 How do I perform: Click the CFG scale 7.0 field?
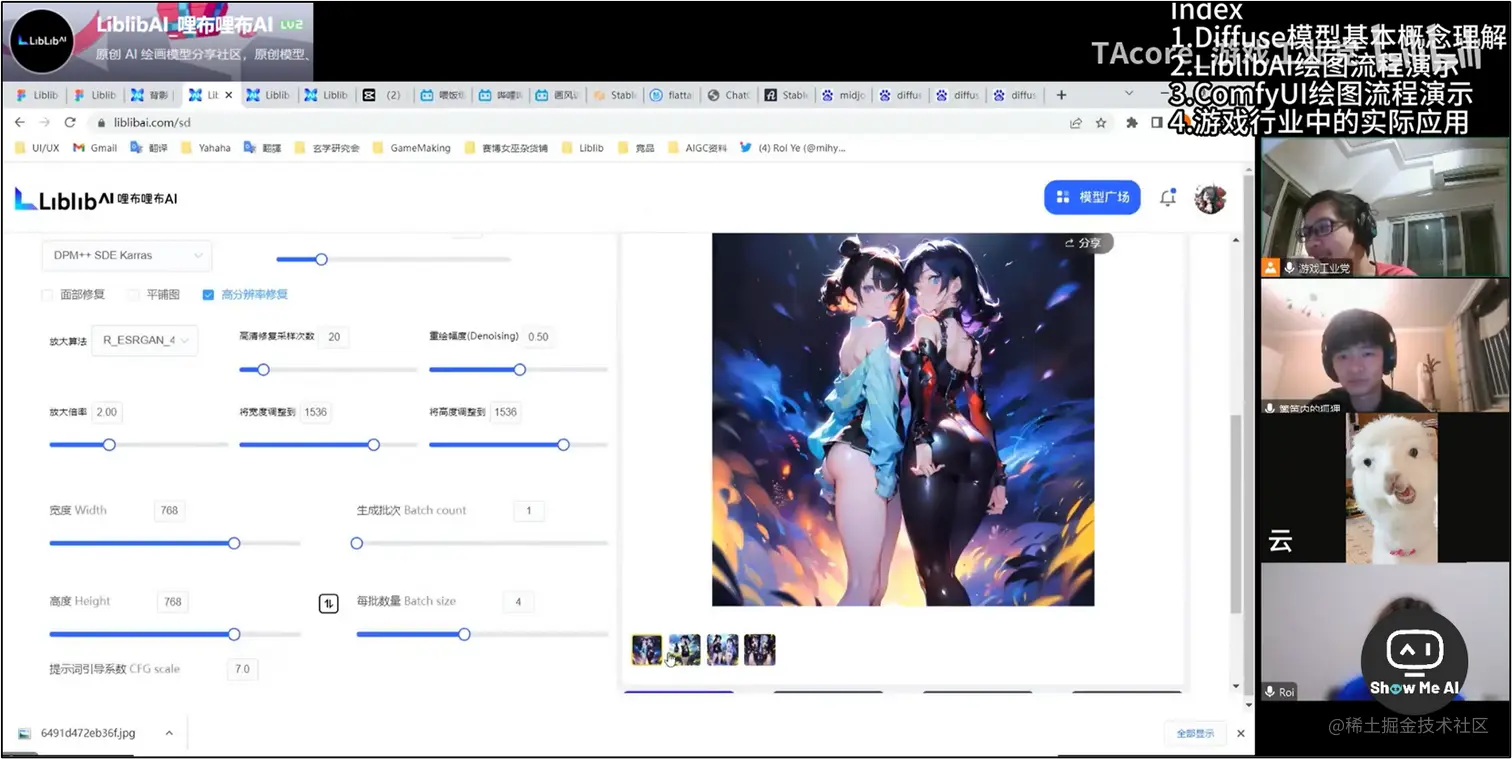point(242,669)
